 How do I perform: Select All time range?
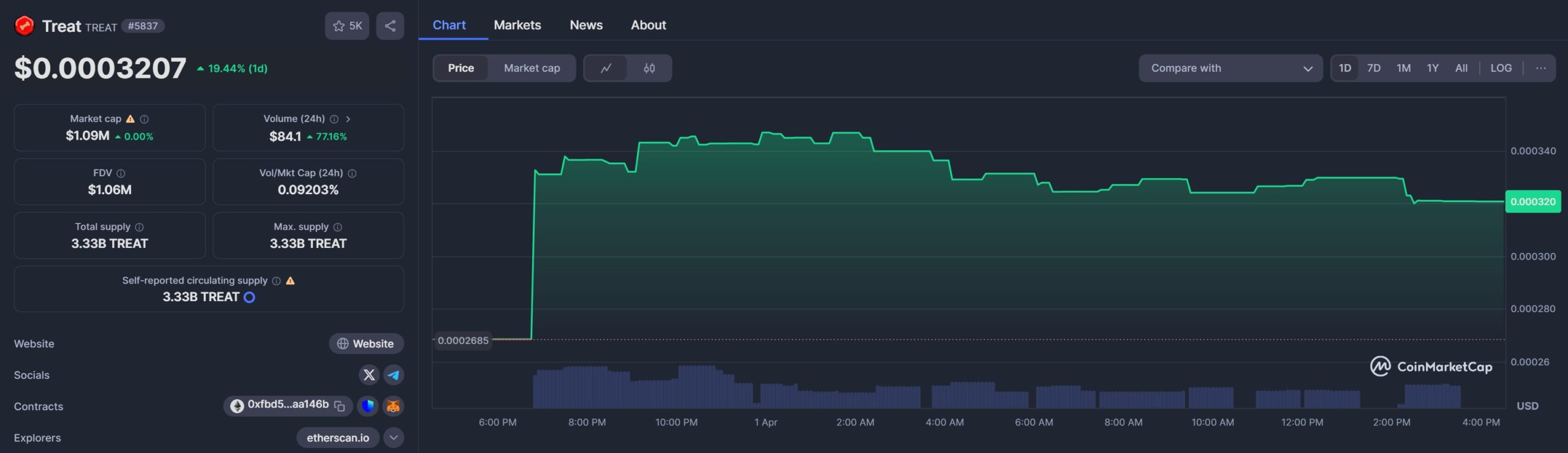pos(1461,68)
